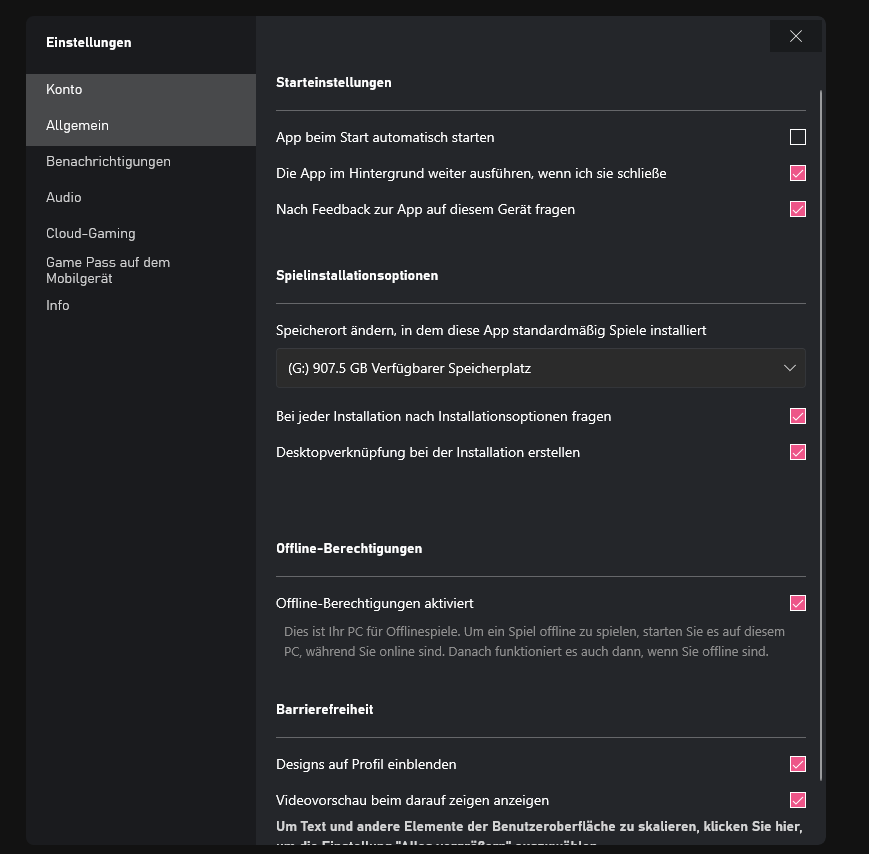Open 'Game Pass auf dem Mobilgerät' section
This screenshot has height=854, width=869.
(108, 270)
